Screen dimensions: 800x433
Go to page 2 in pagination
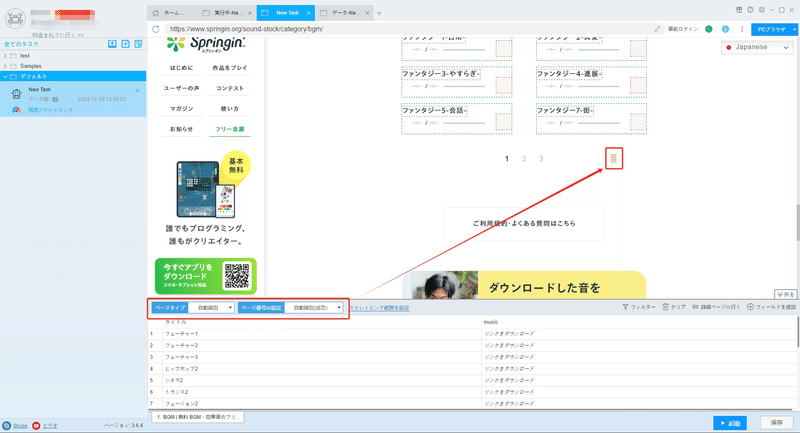(x=523, y=159)
